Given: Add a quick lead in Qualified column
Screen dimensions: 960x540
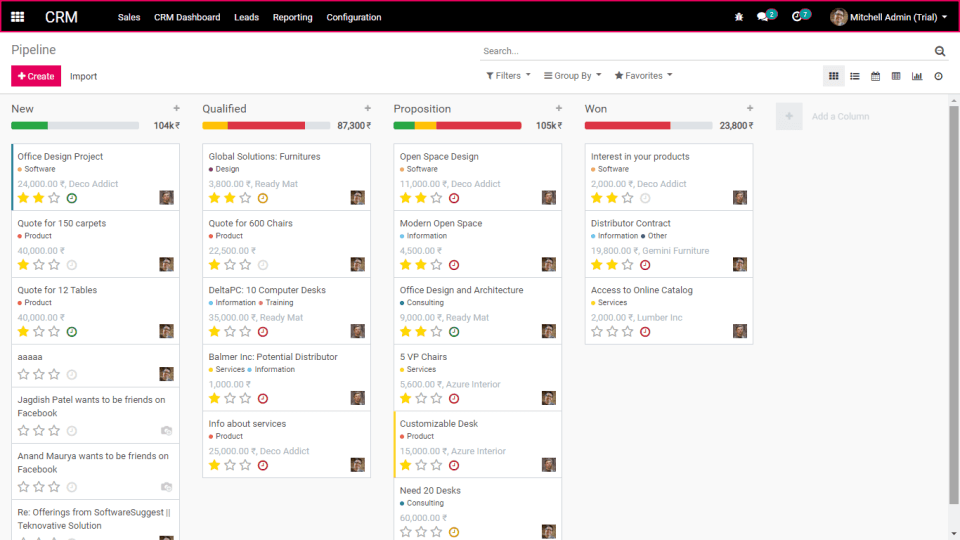Looking at the screenshot, I should [x=367, y=108].
